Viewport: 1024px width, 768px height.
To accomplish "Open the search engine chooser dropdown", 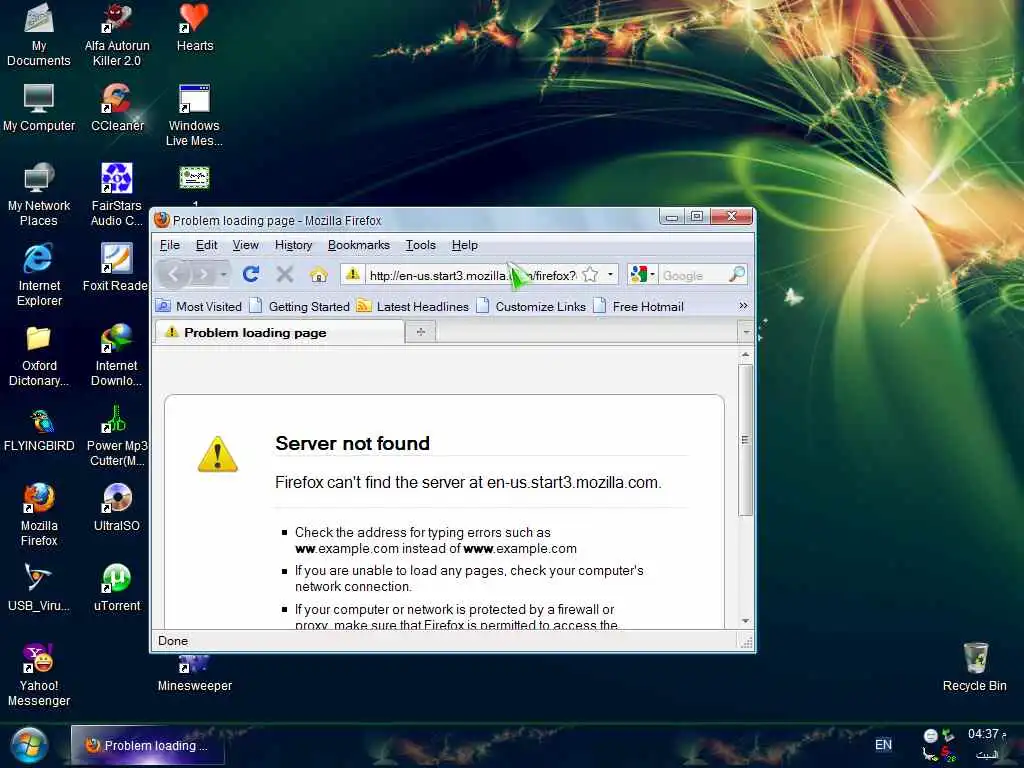I will point(643,275).
